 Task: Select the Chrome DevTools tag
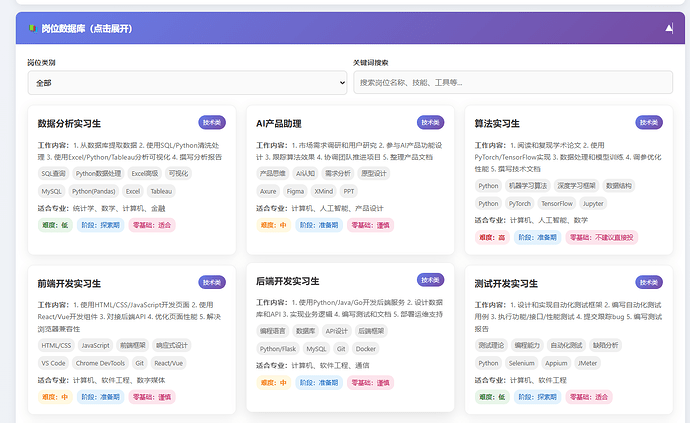pyautogui.click(x=100, y=363)
